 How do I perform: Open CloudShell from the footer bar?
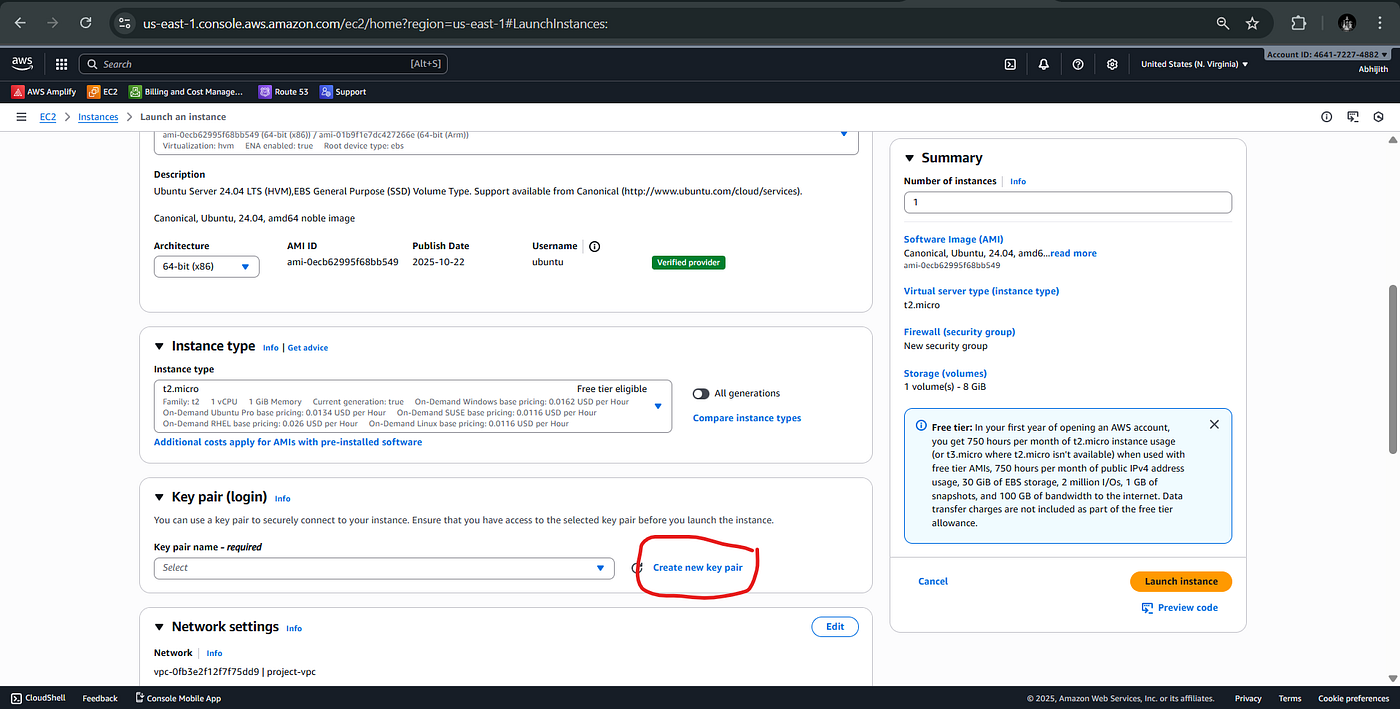38,698
